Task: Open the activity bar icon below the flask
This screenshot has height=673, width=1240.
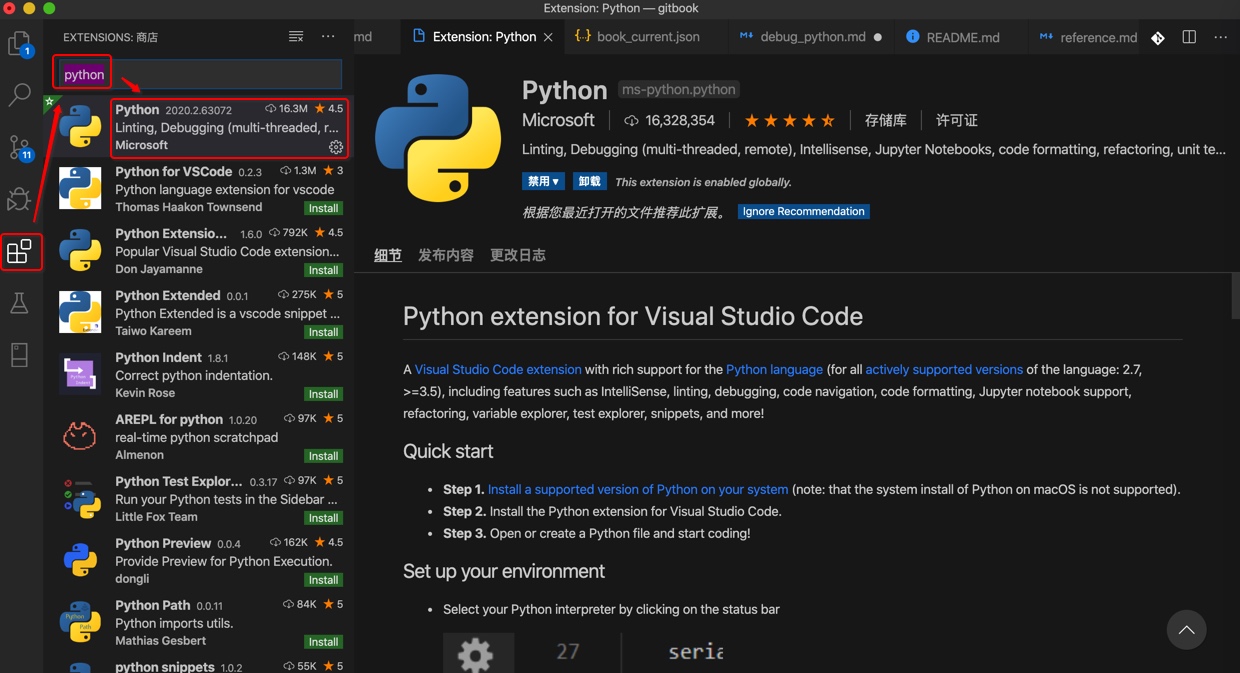Action: 20,355
